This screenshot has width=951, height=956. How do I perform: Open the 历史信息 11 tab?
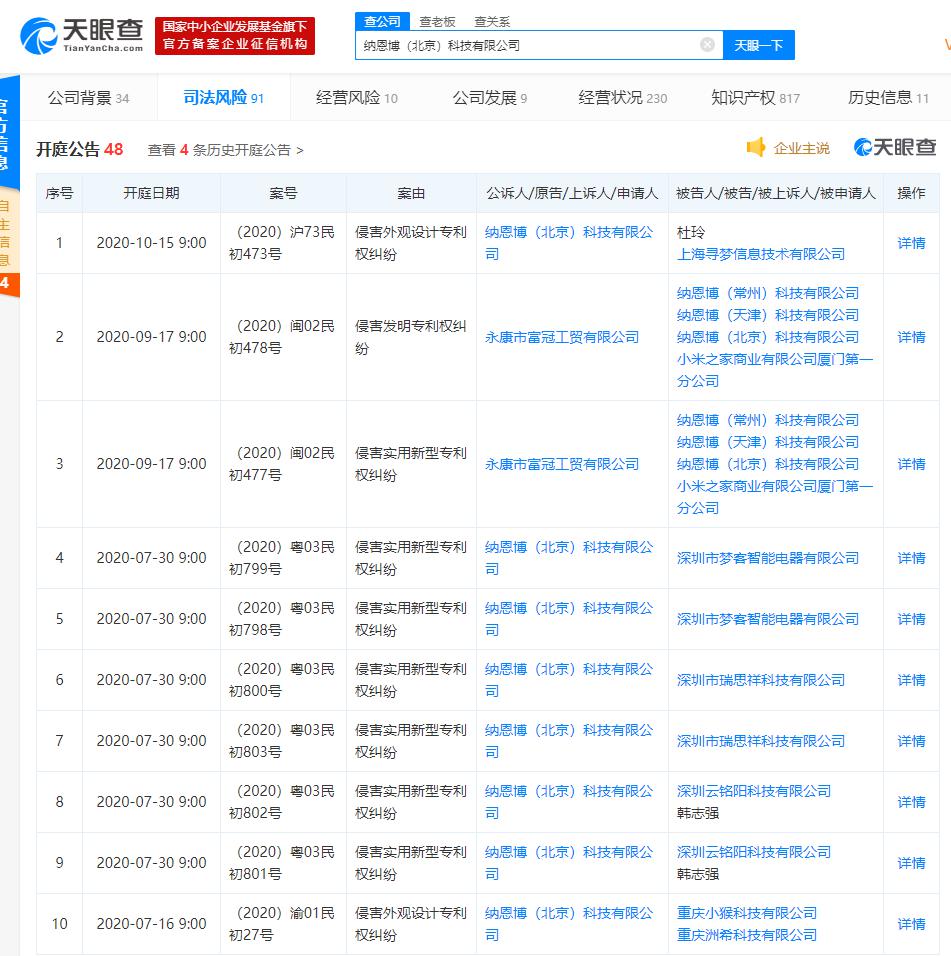(888, 98)
